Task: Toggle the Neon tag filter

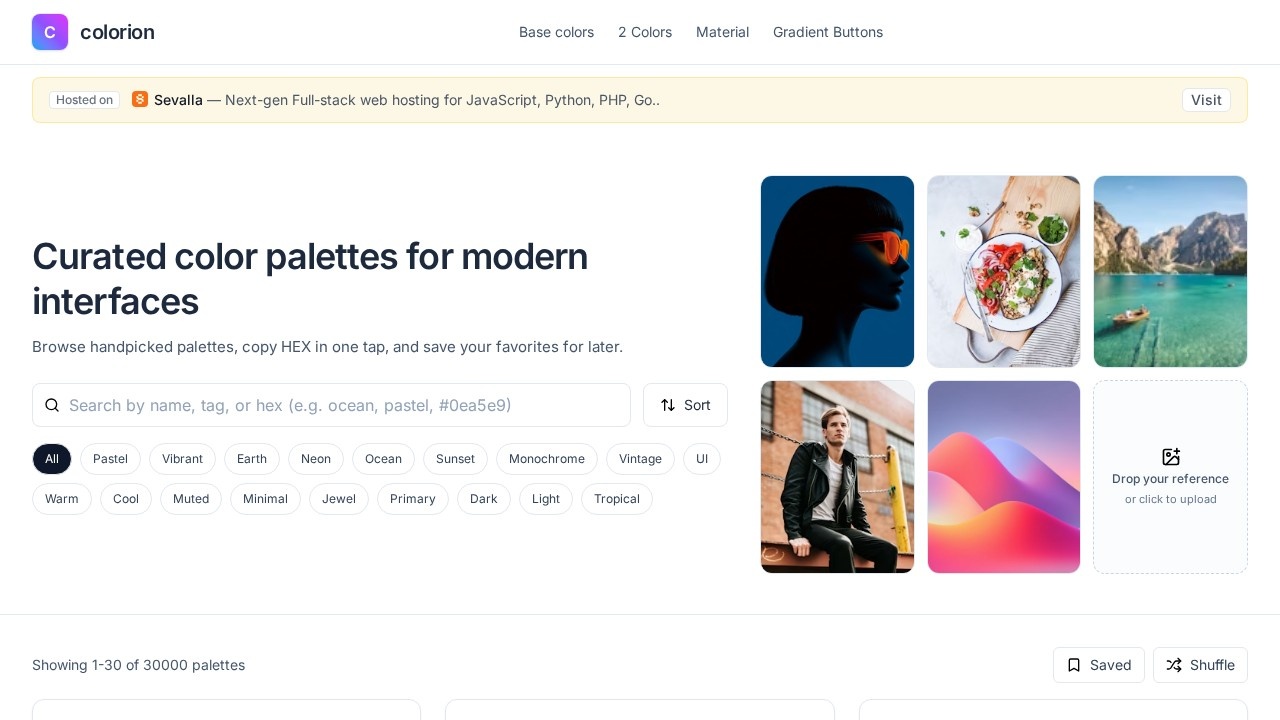Action: (316, 459)
